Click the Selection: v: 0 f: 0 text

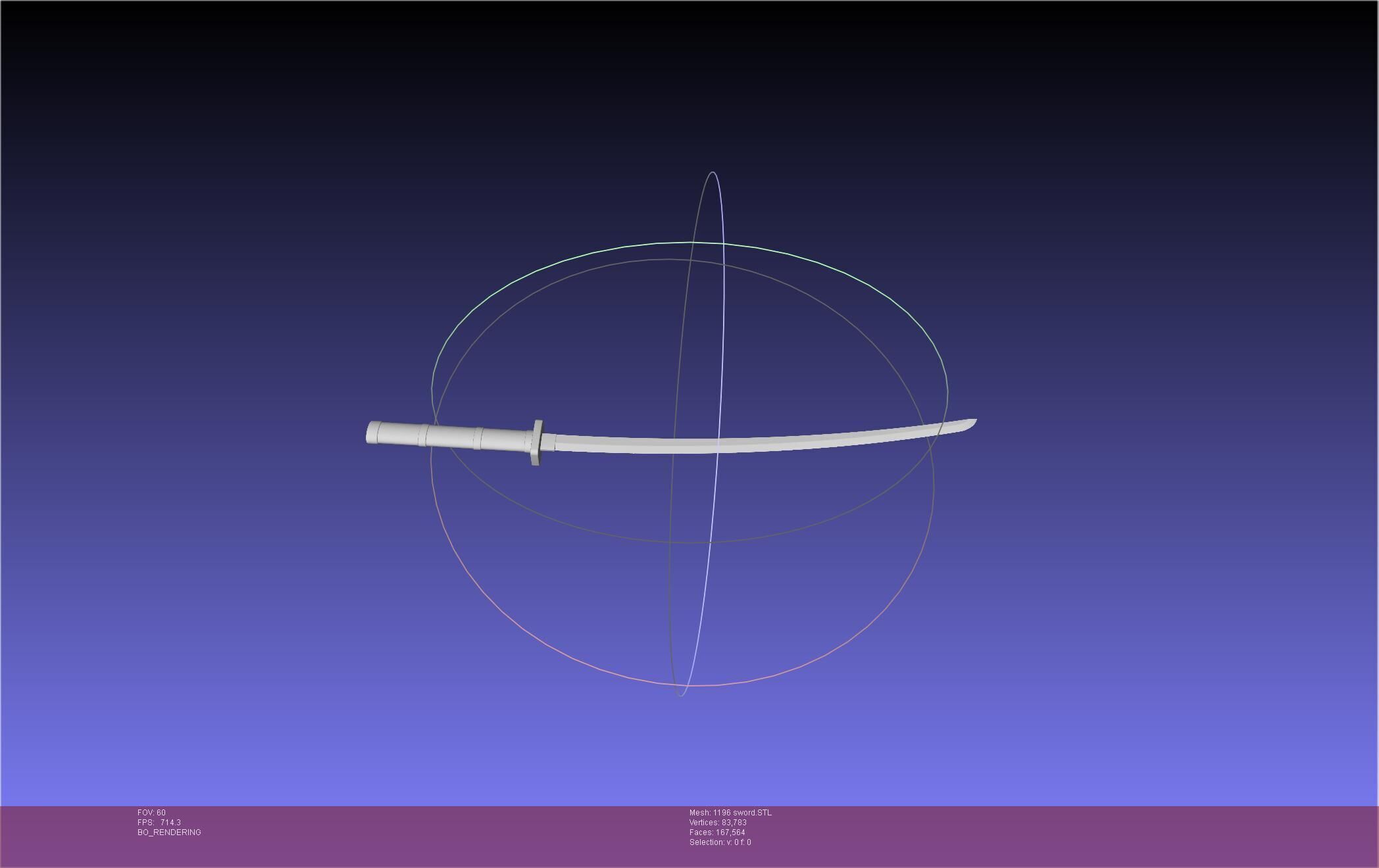pos(720,842)
